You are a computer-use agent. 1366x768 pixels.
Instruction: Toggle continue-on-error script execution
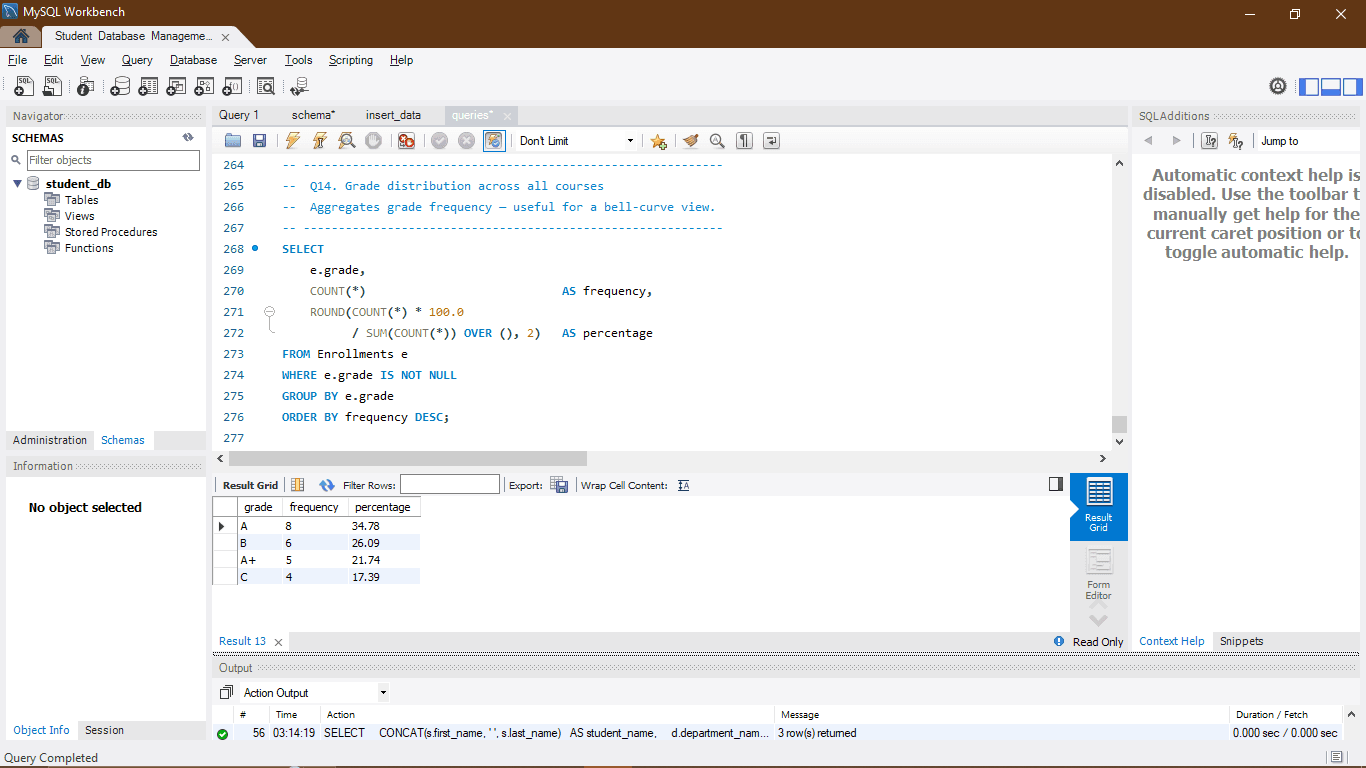[406, 141]
